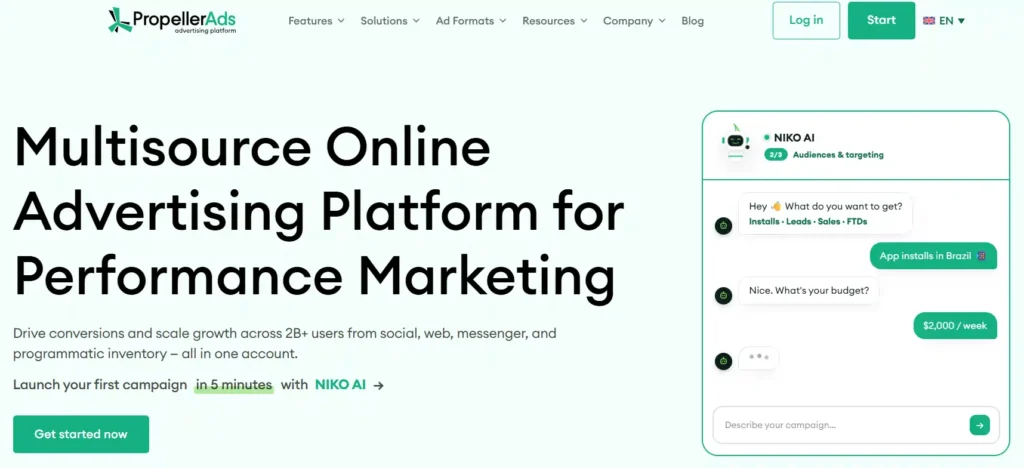Click the Brazil flag emoji in message

(x=981, y=256)
